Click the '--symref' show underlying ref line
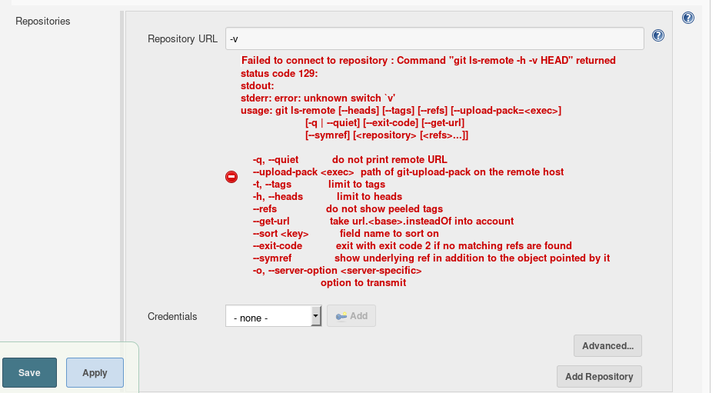719x393 pixels. click(x=431, y=258)
